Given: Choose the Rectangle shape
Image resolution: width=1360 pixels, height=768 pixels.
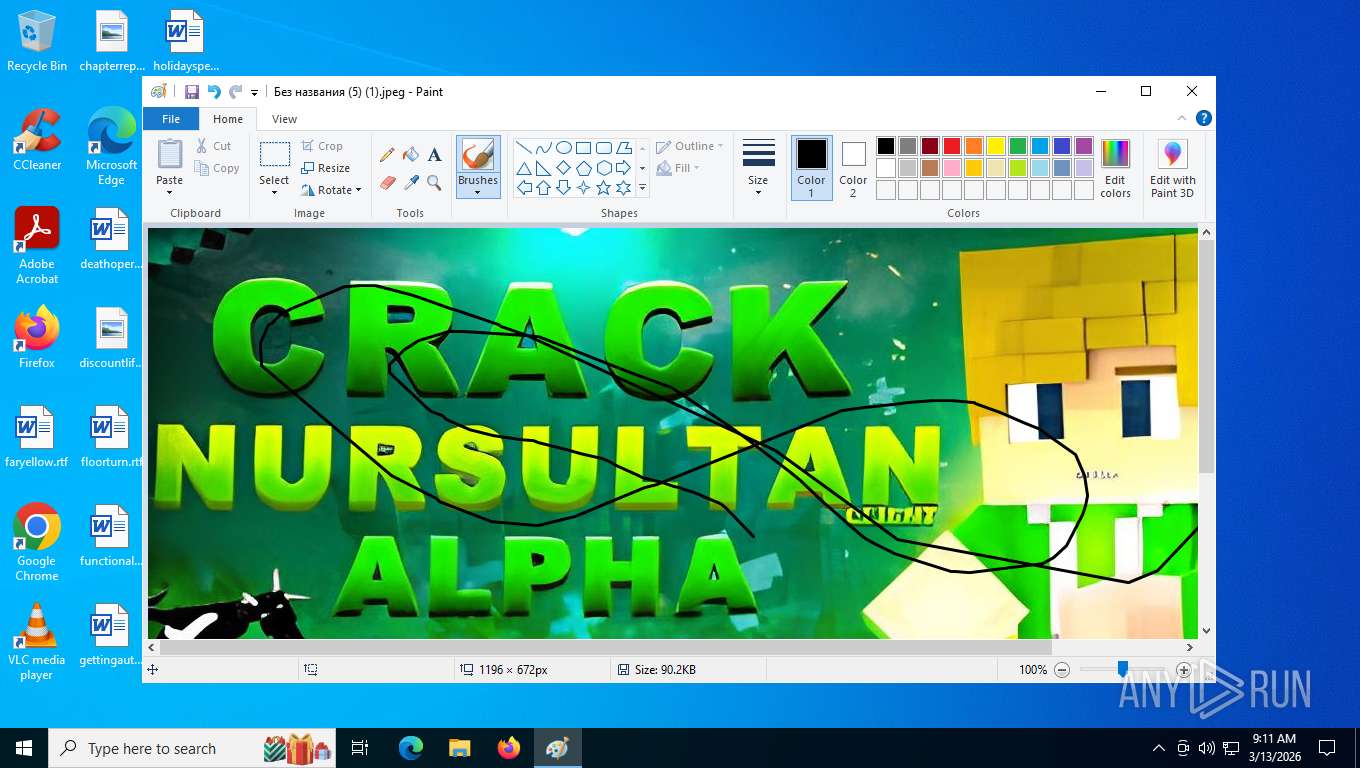Looking at the screenshot, I should coord(584,147).
